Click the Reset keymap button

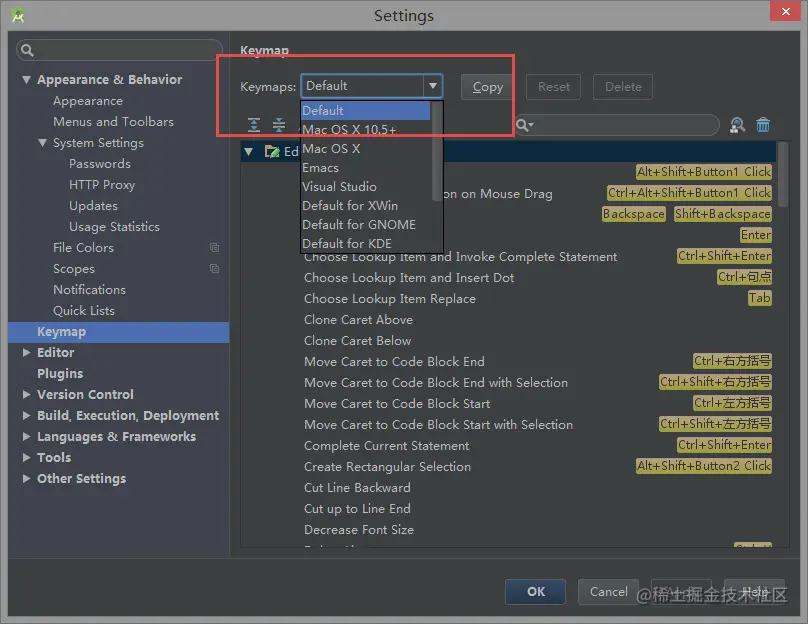click(x=553, y=87)
